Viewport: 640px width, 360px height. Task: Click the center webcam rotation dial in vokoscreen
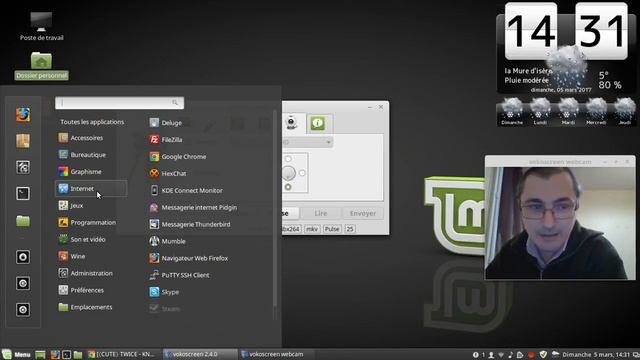(288, 173)
